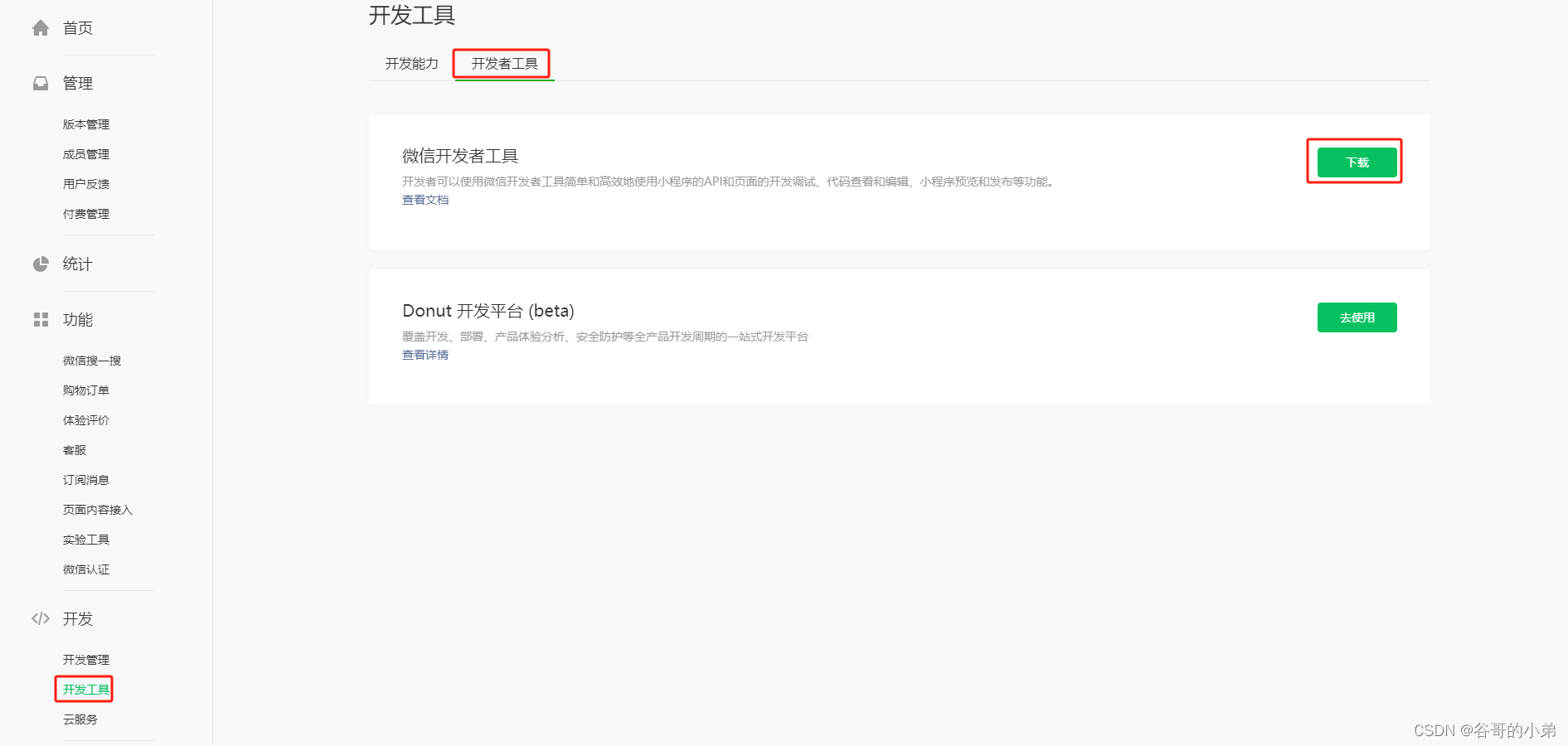Click the 微信开发者工具 description text
The height and width of the screenshot is (746, 1568).
pos(730,182)
